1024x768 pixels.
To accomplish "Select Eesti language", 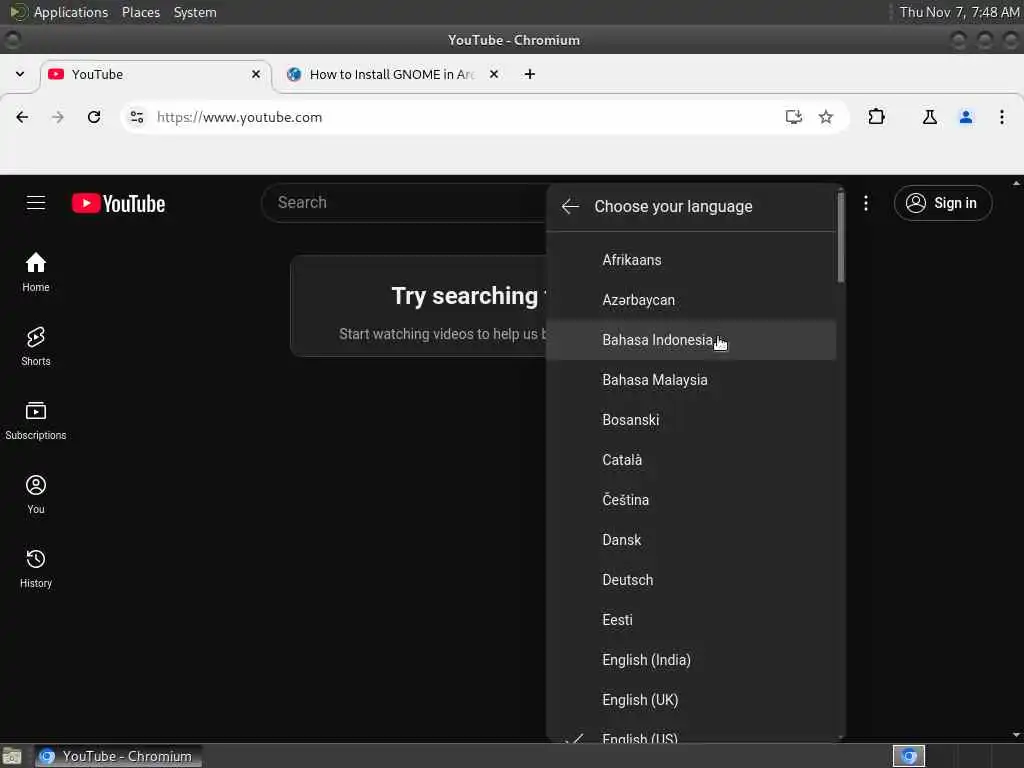I will point(692,620).
